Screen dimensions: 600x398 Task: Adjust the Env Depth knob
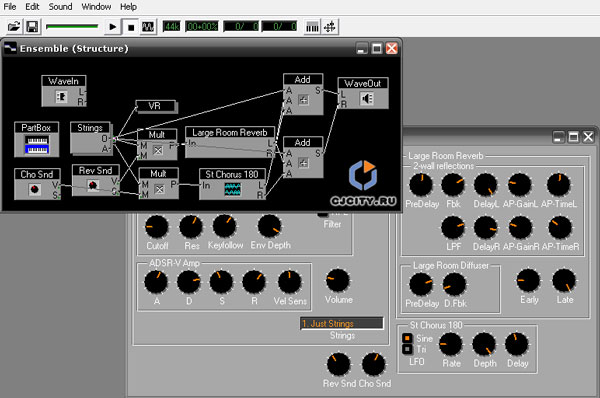270,226
